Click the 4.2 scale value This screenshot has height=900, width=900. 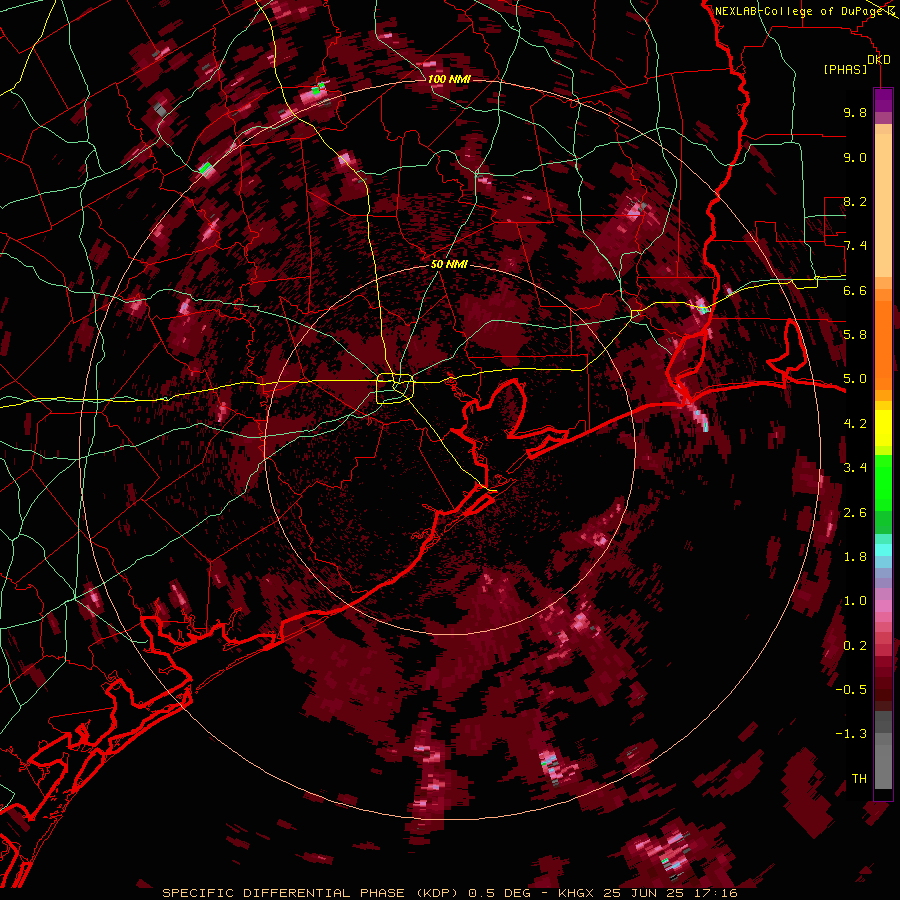click(x=855, y=424)
